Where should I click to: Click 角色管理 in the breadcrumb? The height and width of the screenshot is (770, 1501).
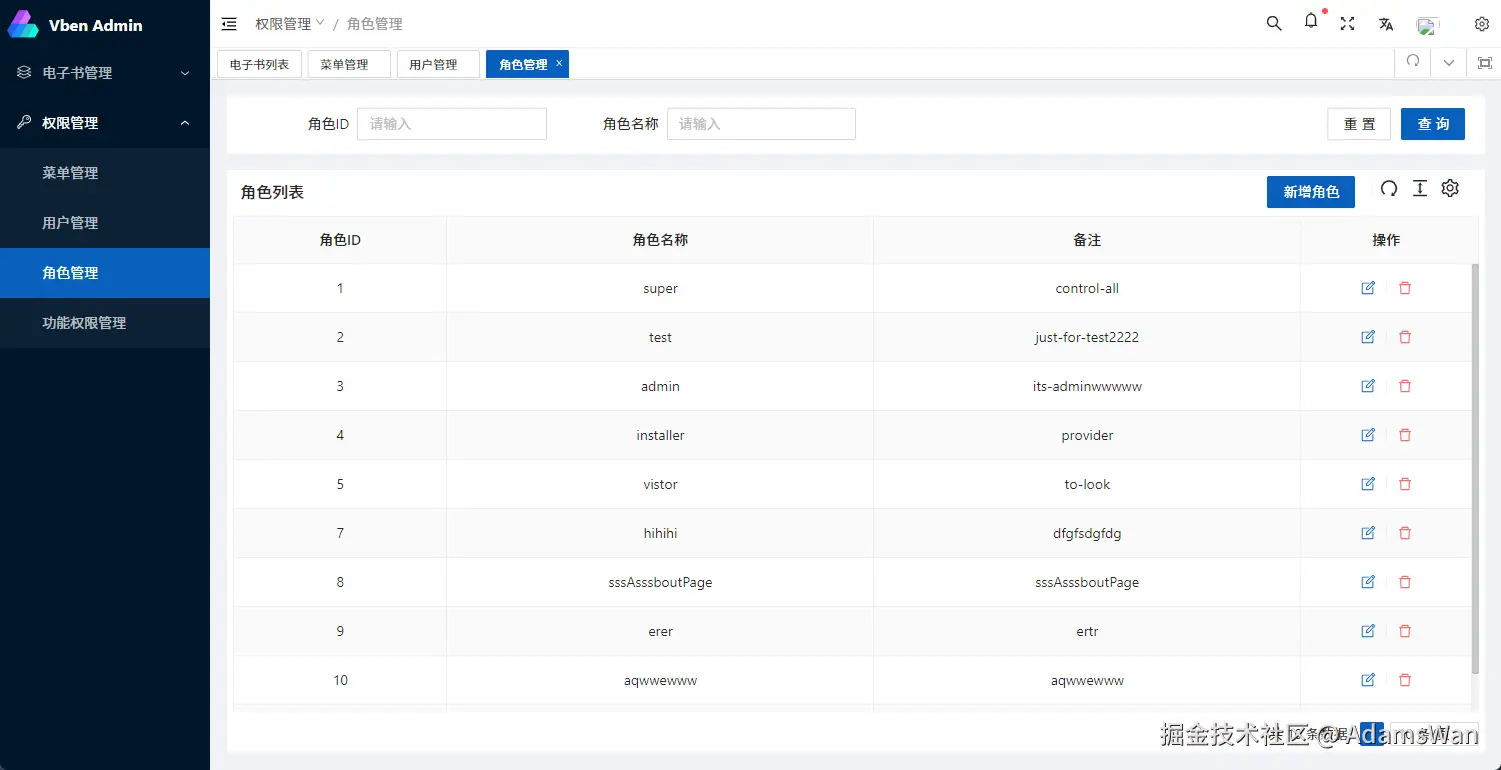[x=375, y=24]
